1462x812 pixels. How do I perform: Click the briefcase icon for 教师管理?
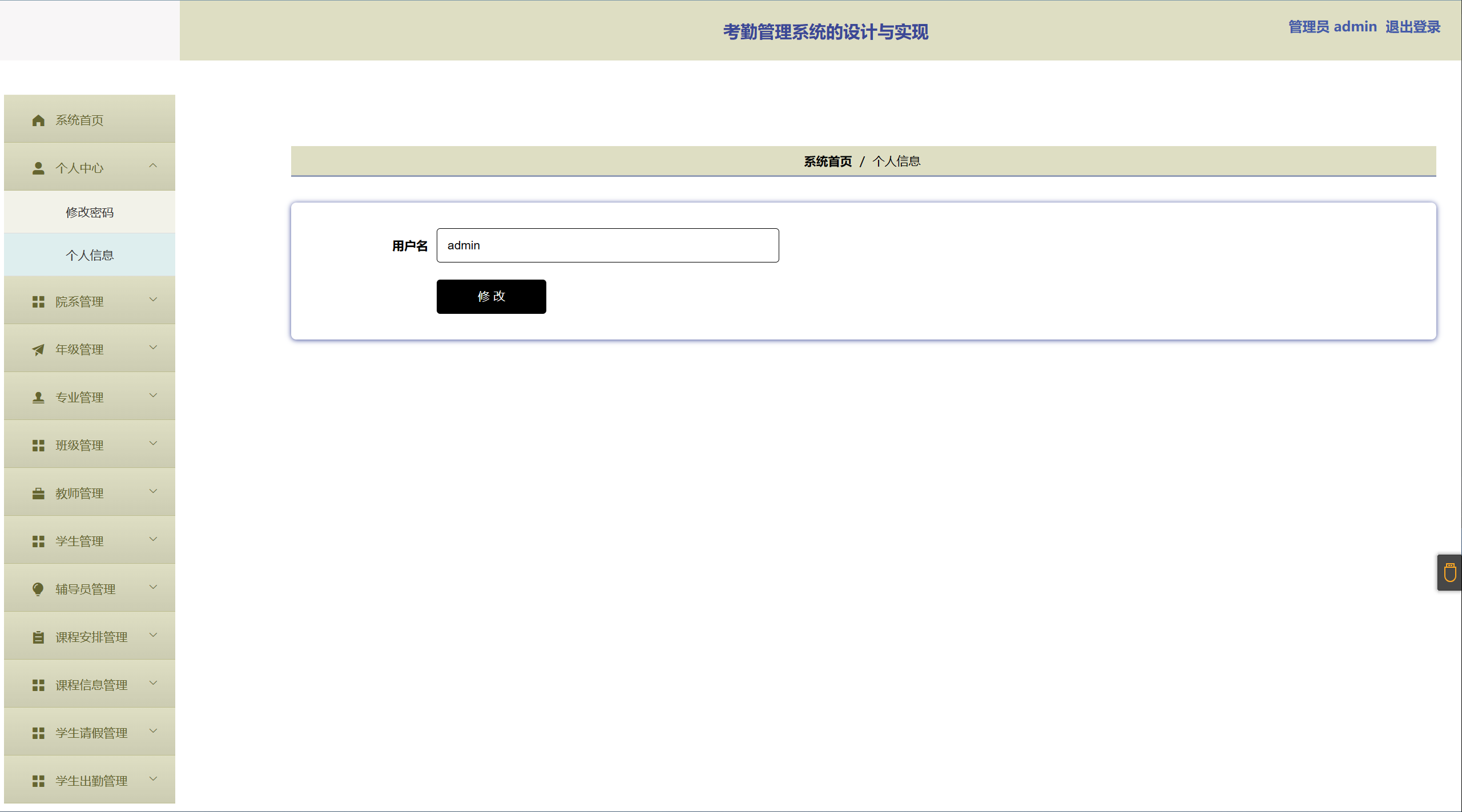[38, 494]
